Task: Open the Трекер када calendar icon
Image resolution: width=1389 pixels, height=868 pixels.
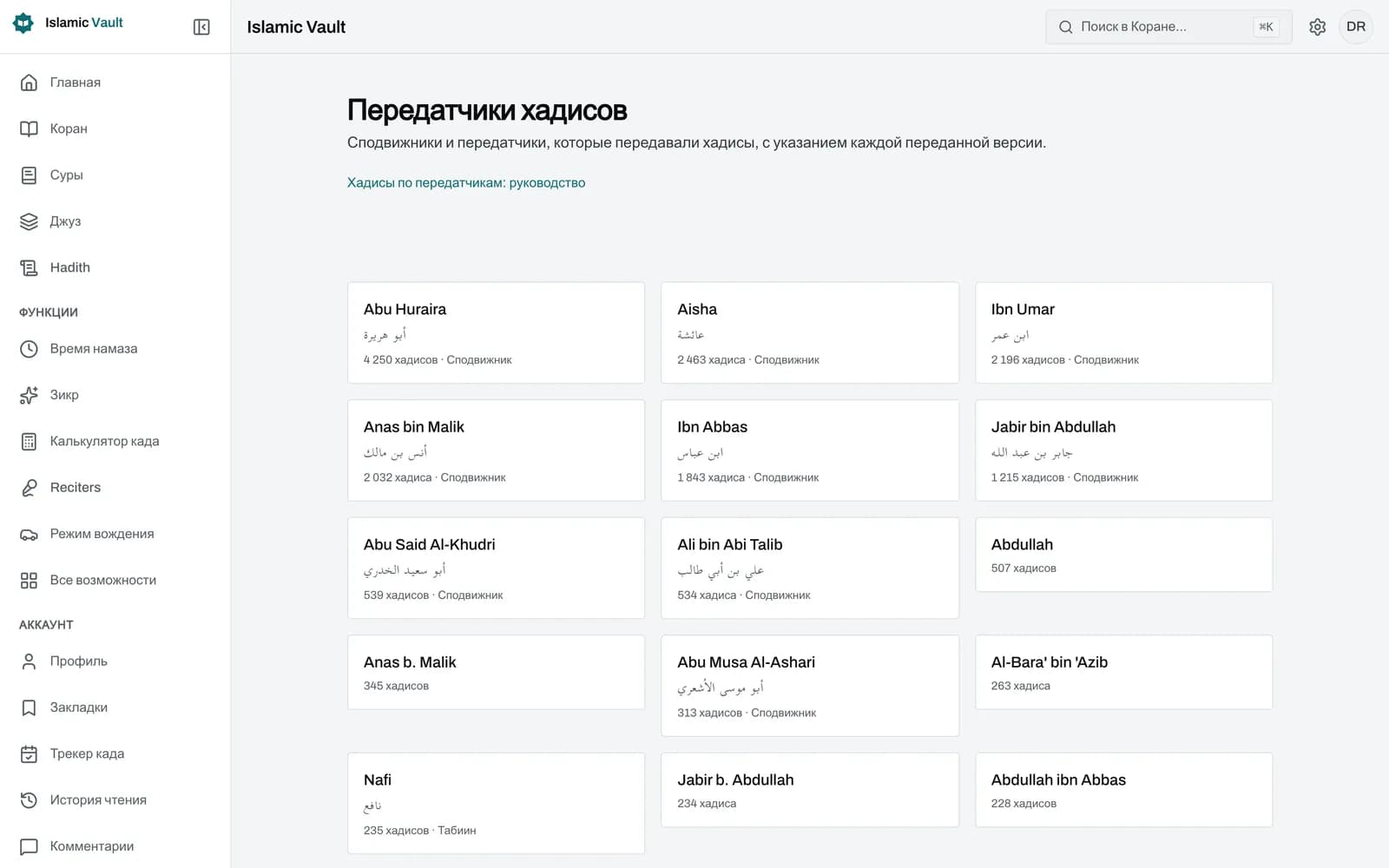Action: pyautogui.click(x=29, y=753)
